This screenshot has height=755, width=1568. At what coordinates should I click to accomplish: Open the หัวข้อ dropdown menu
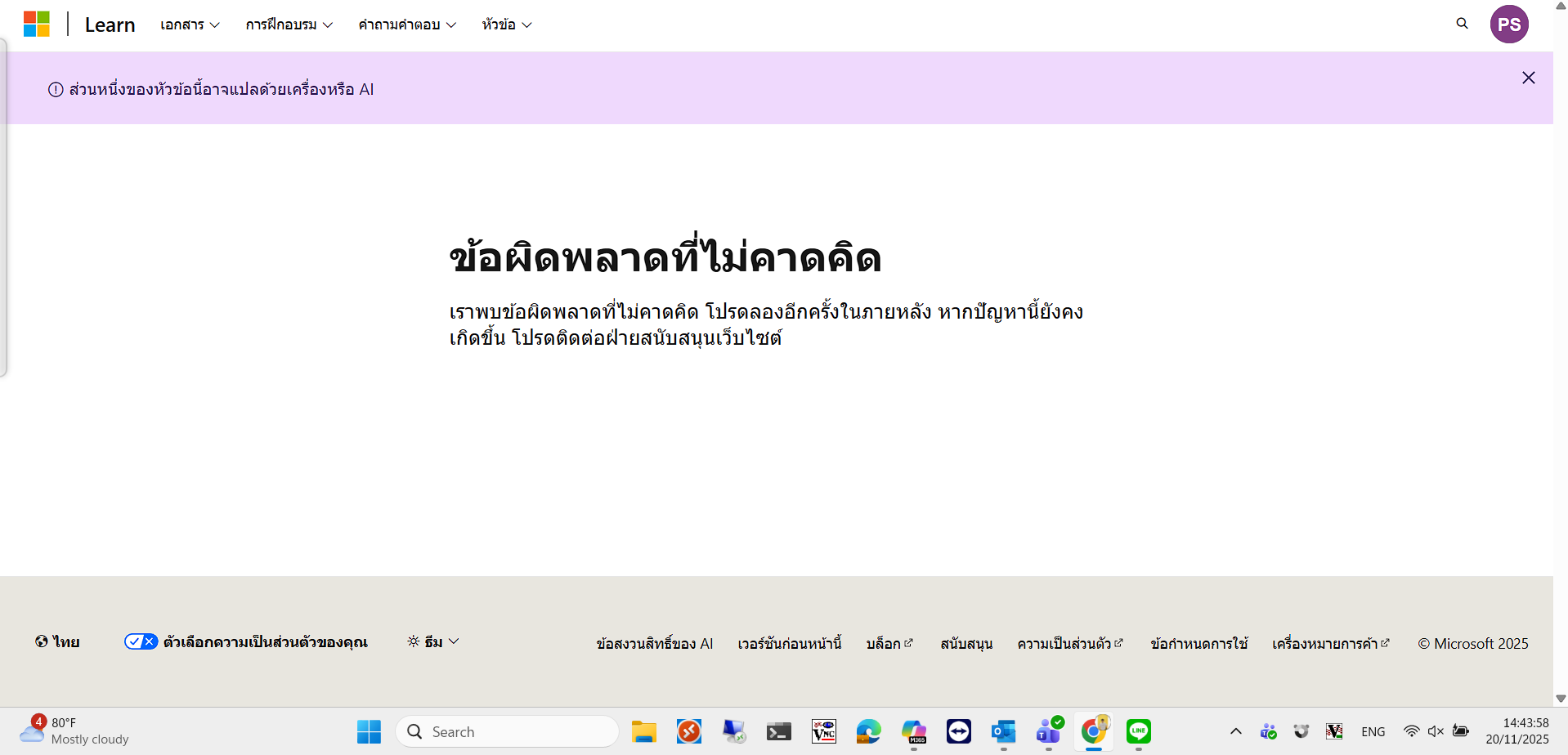click(506, 25)
